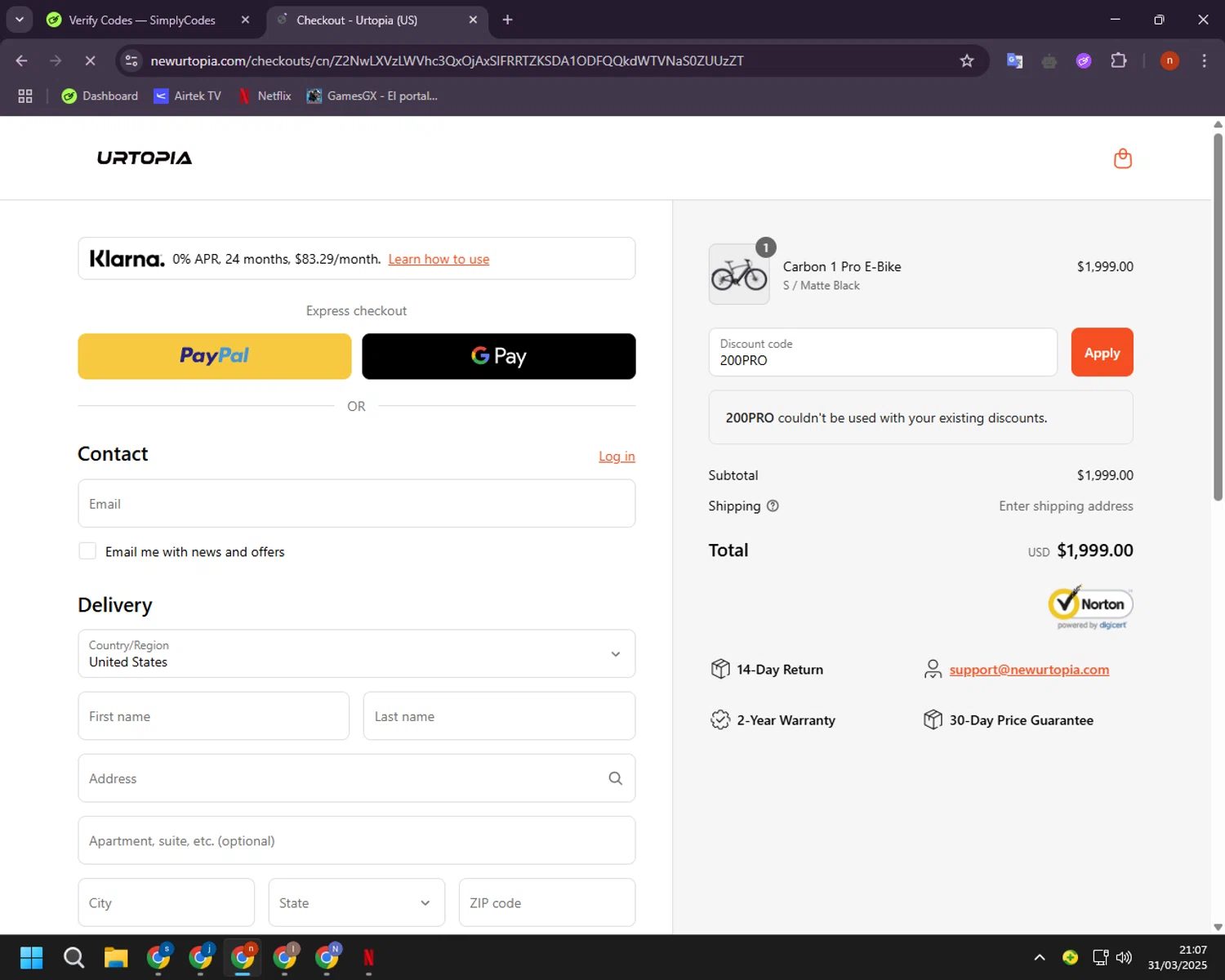Email support@newurtopia.com link
Image resolution: width=1225 pixels, height=980 pixels.
click(x=1029, y=670)
